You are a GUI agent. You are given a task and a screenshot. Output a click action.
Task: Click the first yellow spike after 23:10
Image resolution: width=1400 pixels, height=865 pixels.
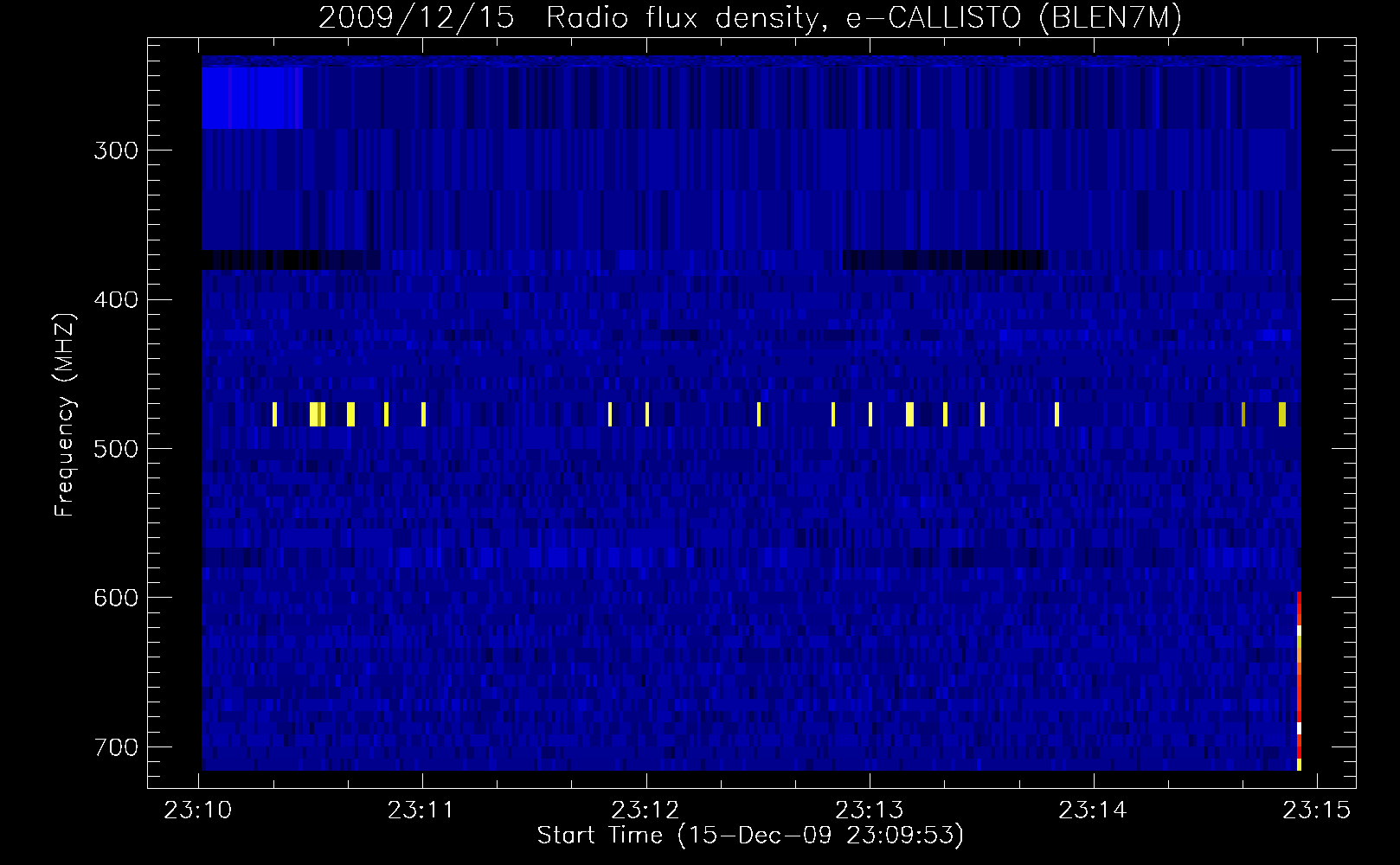[x=274, y=414]
